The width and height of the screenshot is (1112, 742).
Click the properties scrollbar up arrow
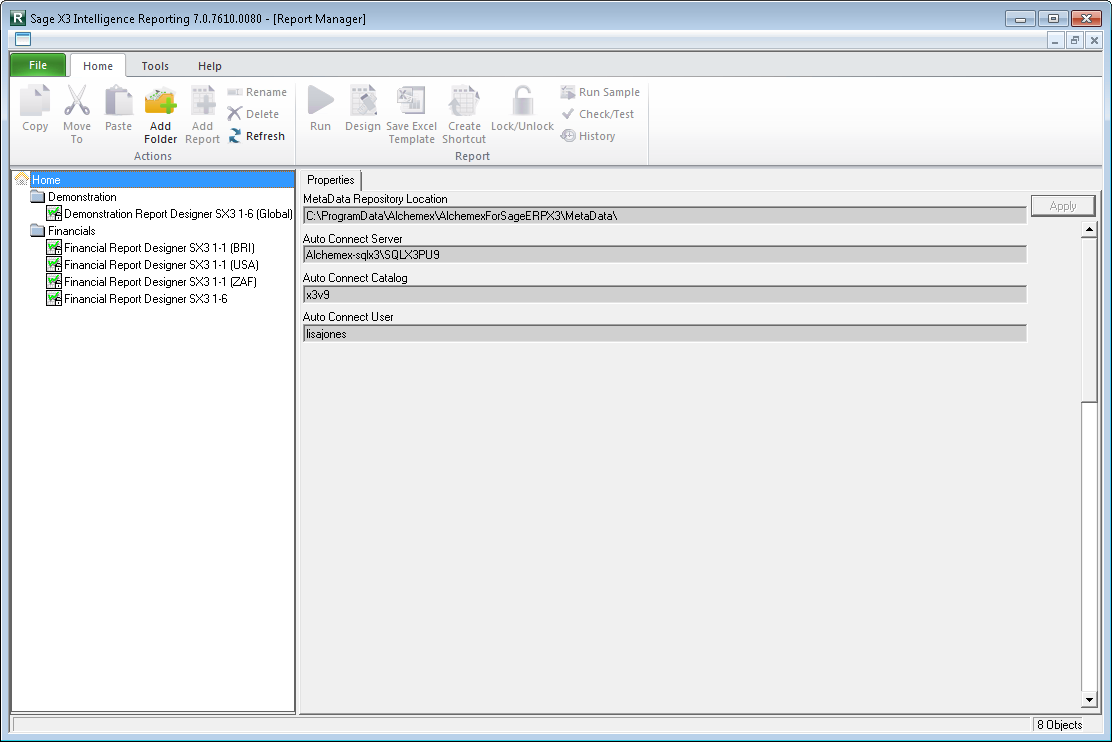tap(1089, 229)
